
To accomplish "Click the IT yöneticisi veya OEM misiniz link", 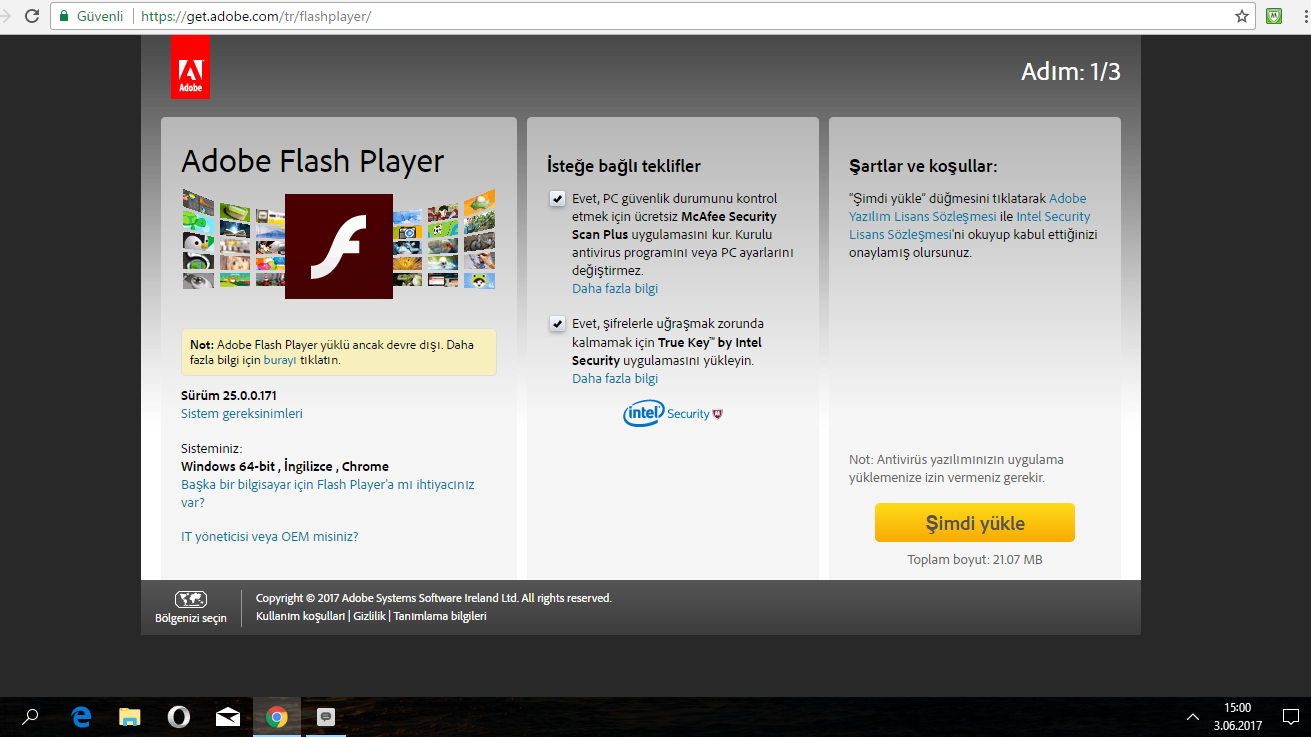I will [269, 537].
